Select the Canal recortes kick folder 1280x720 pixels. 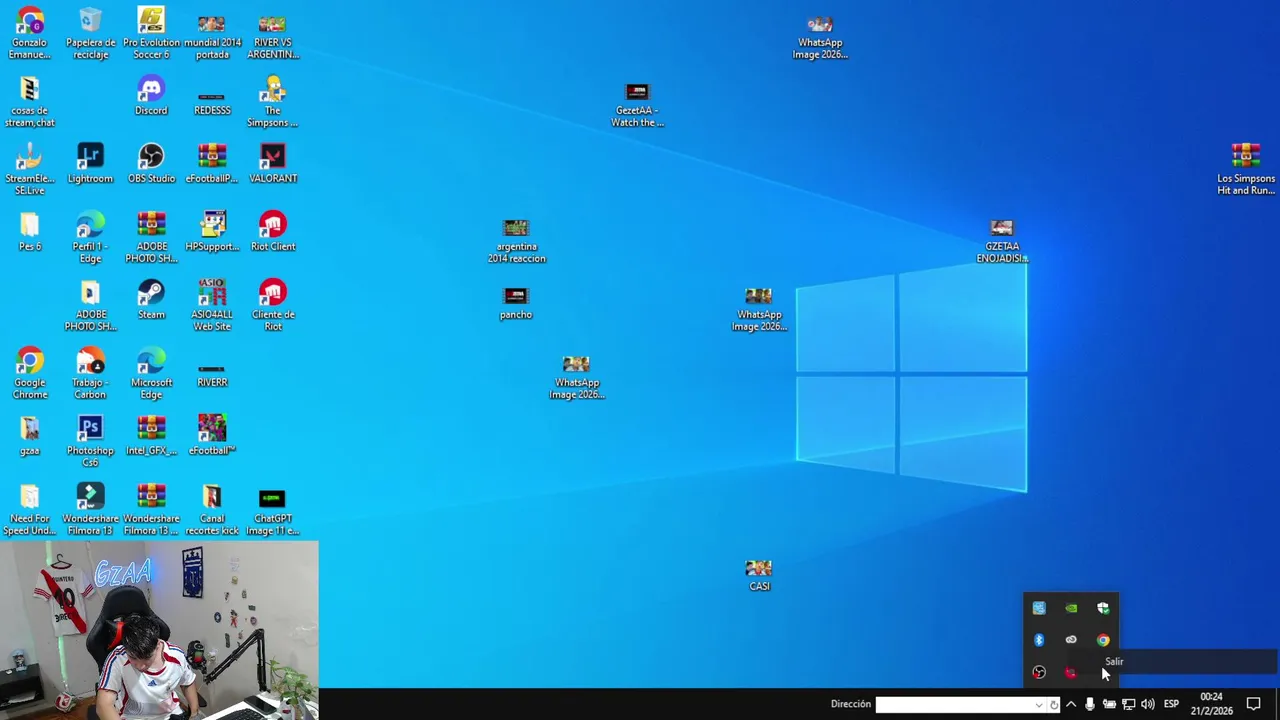click(x=212, y=510)
